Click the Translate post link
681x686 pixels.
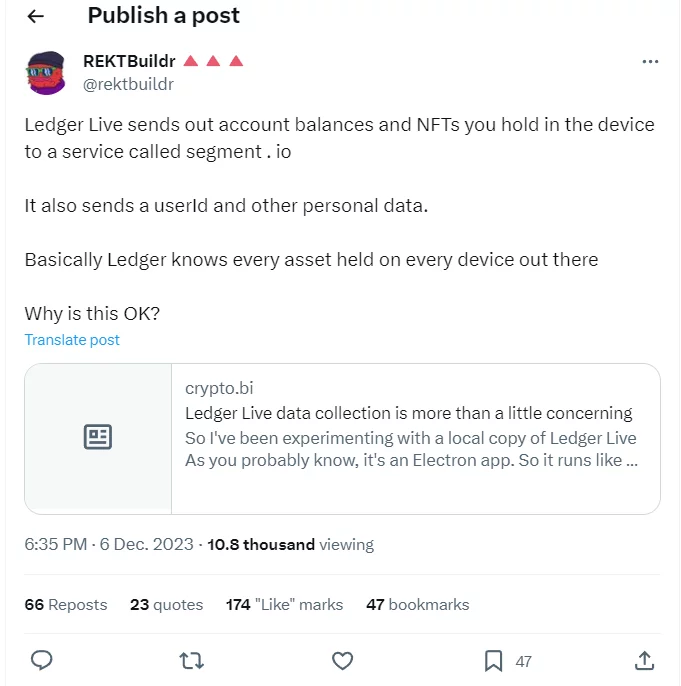click(72, 340)
